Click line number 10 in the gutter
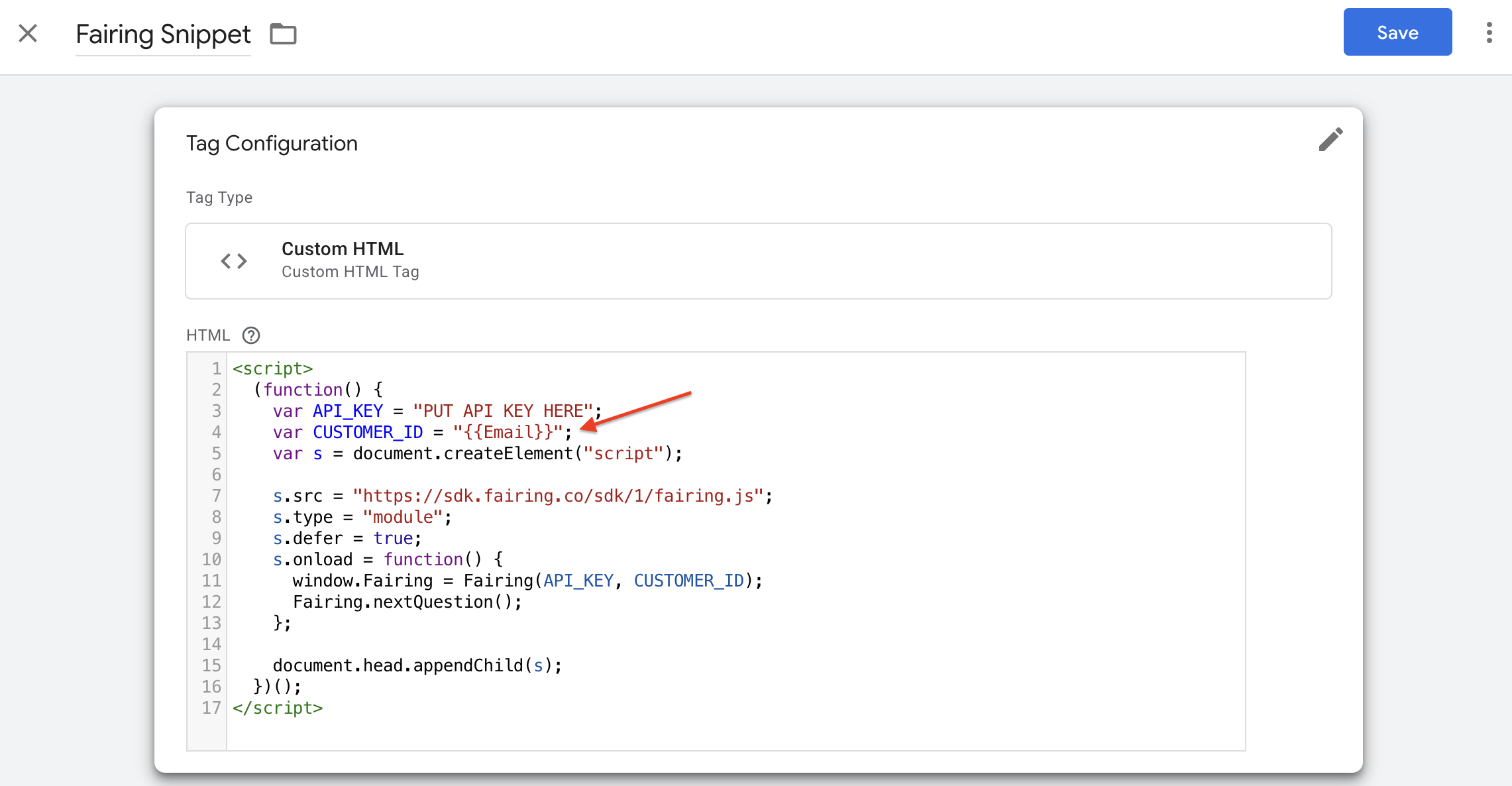The image size is (1512, 786). click(x=211, y=559)
